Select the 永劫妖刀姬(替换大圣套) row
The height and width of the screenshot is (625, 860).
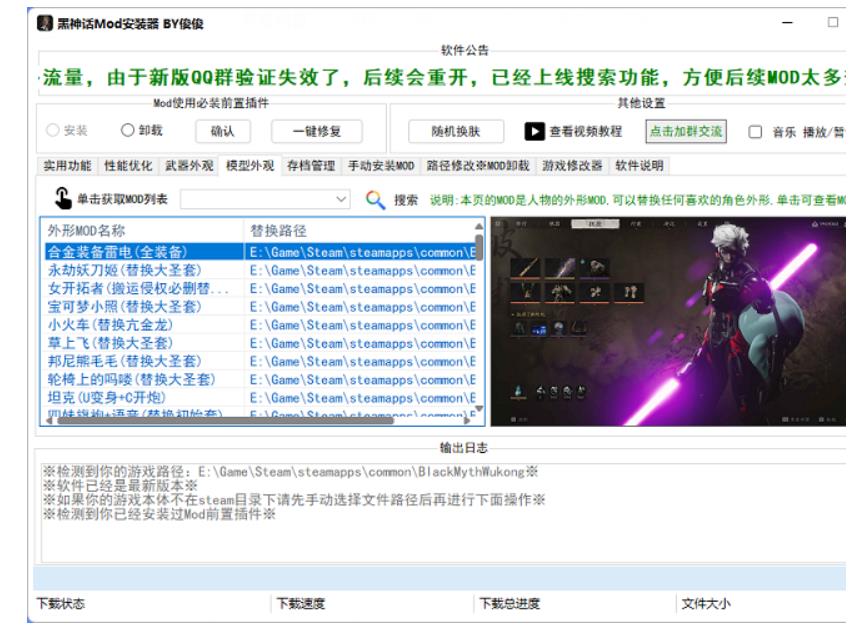click(x=260, y=270)
